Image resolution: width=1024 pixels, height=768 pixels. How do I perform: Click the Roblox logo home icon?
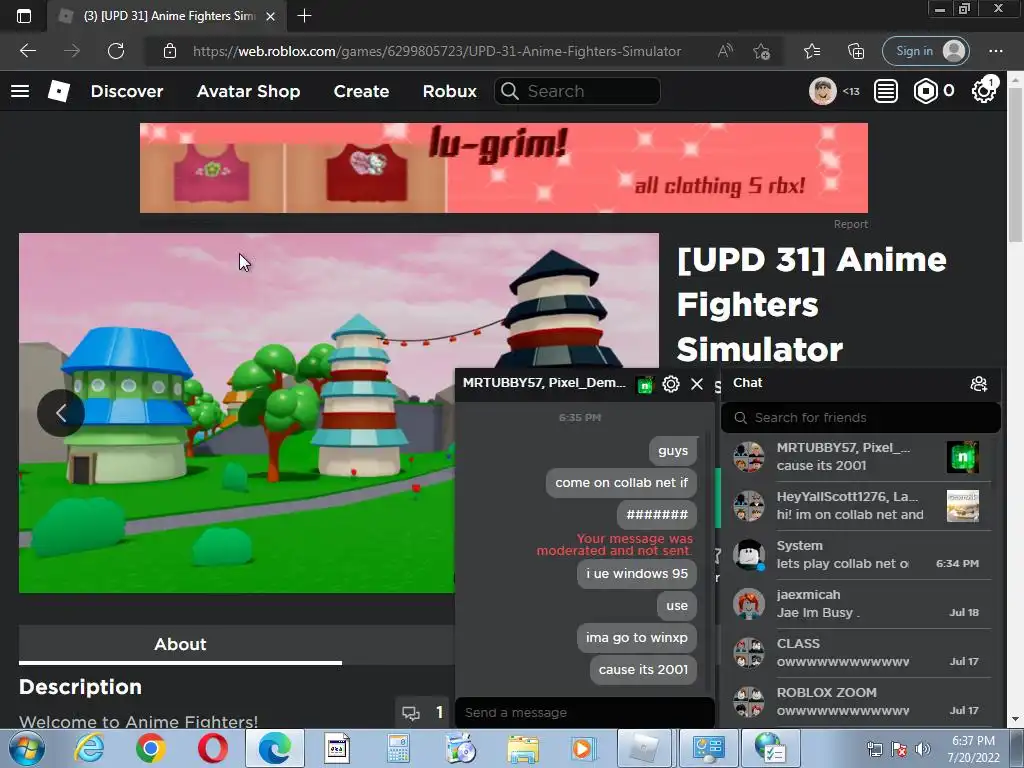[59, 91]
